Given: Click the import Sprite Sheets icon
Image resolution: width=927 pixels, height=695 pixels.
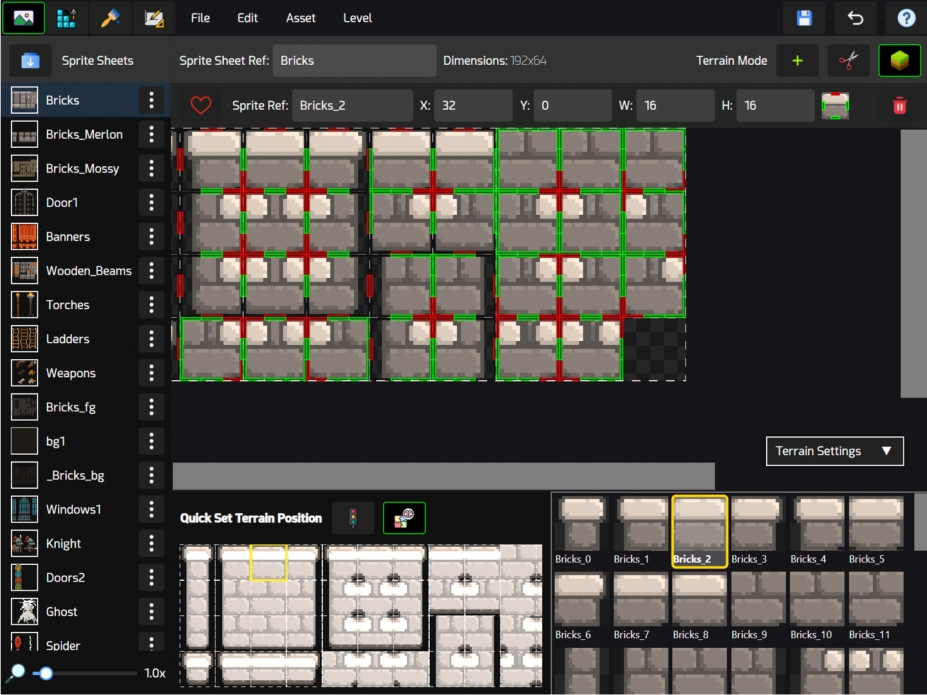Looking at the screenshot, I should click(x=30, y=61).
